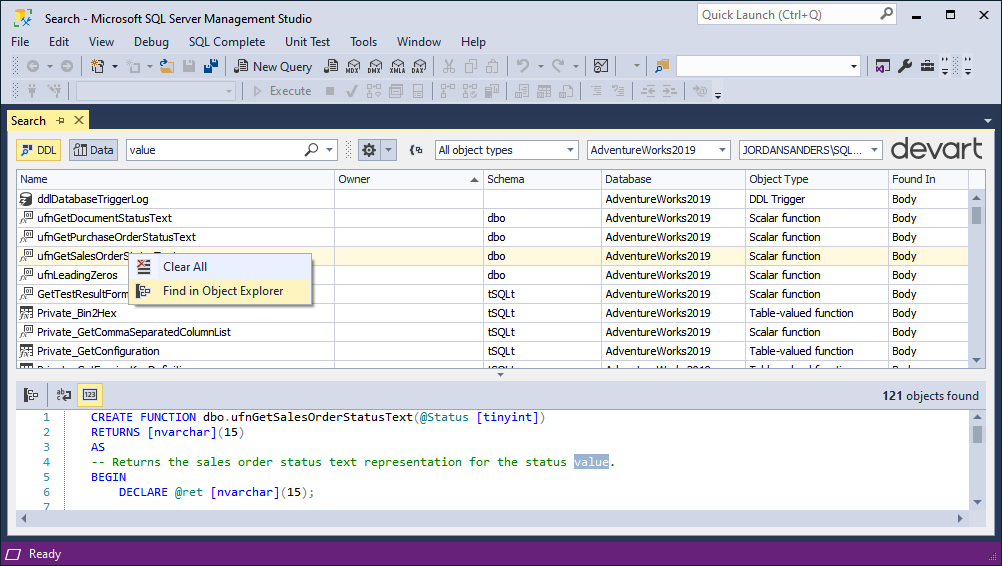Expand the tab list arrow at right
Viewport: 1002px width, 566px height.
point(988,121)
